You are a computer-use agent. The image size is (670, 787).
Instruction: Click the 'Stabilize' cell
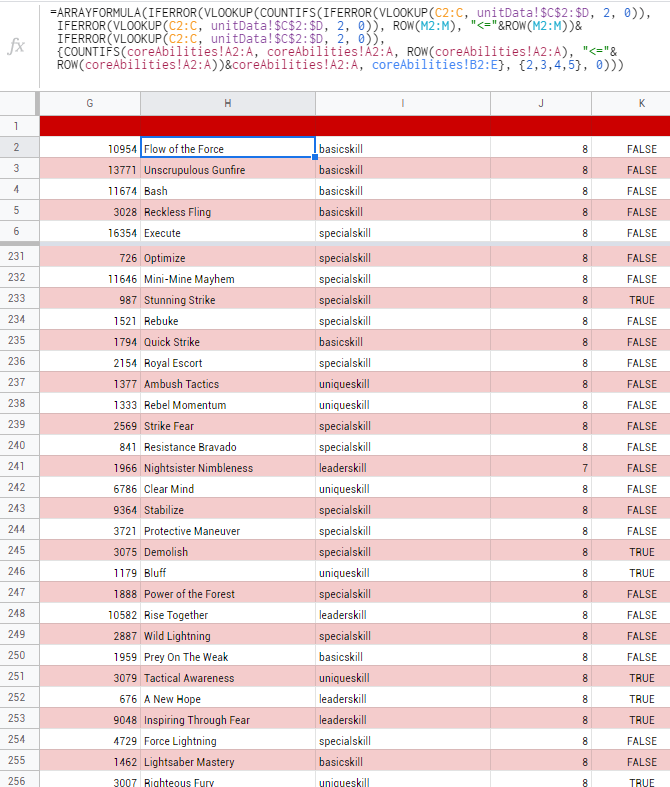(x=228, y=510)
